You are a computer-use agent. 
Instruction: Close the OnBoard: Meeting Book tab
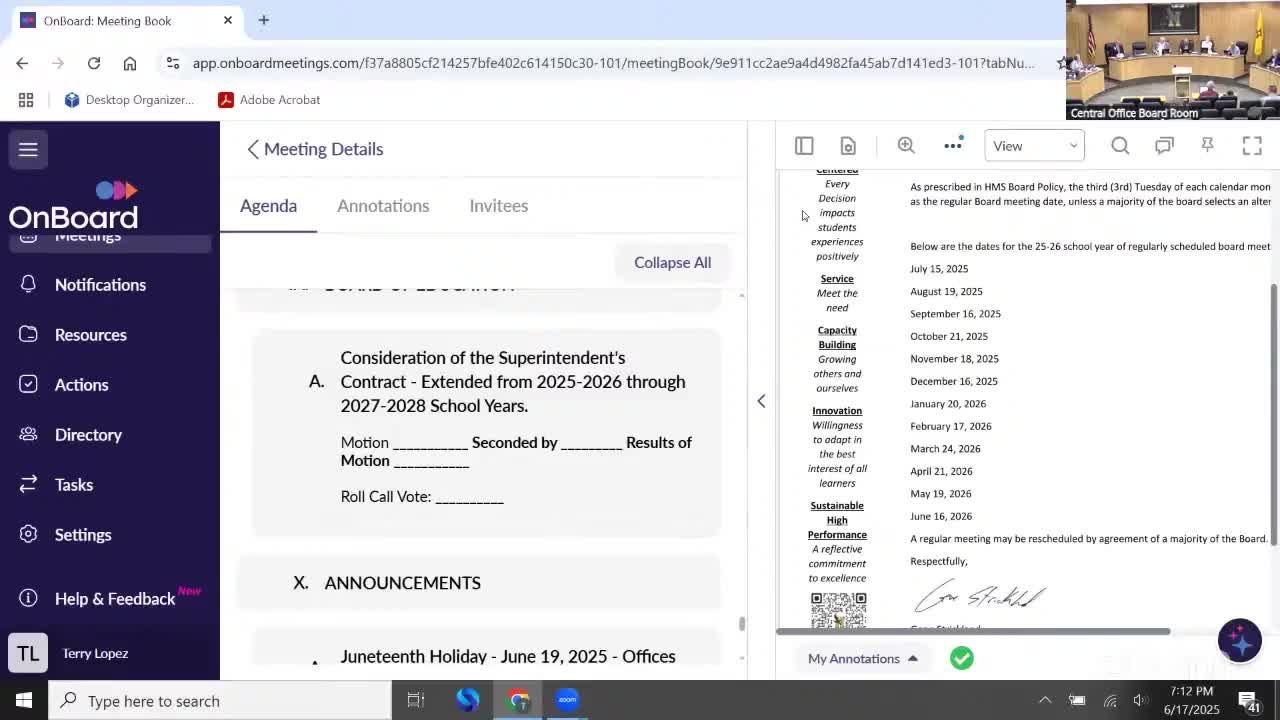coord(228,20)
